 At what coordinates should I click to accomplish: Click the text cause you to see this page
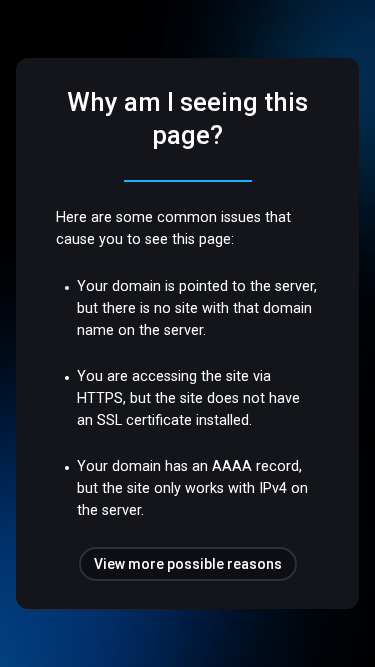(145, 239)
